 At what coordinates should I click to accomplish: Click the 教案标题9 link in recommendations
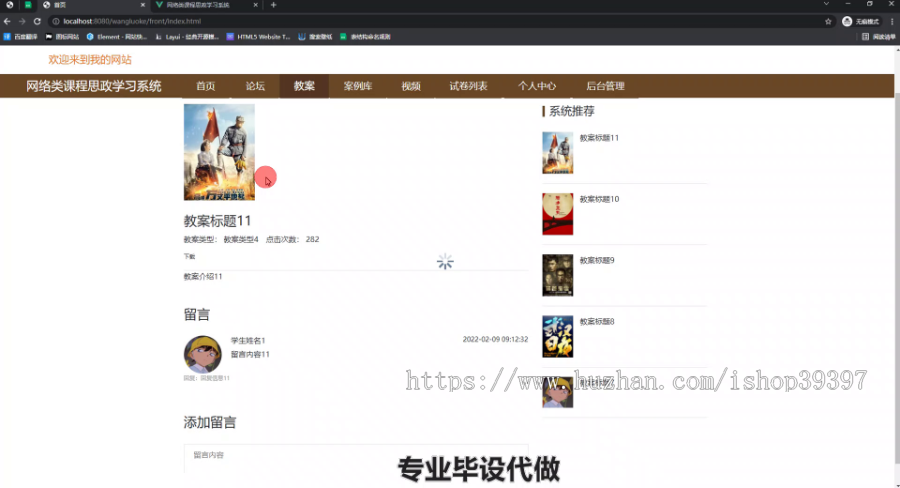point(597,260)
